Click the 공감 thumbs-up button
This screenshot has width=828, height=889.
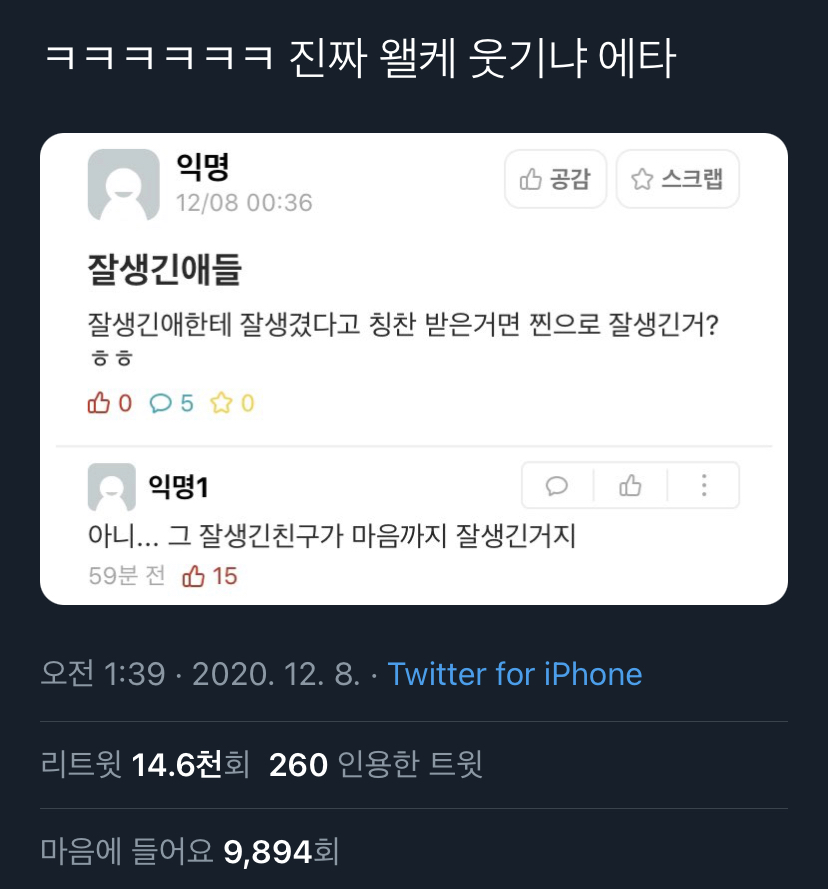[555, 179]
